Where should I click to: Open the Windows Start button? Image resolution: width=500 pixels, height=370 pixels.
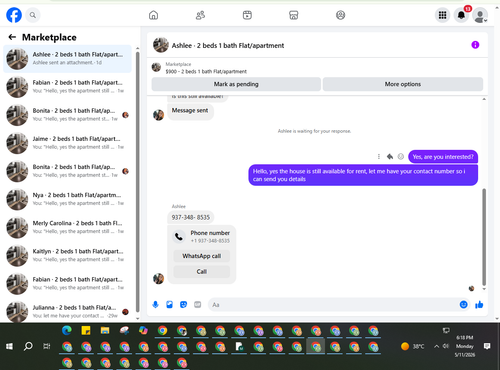tap(9, 347)
